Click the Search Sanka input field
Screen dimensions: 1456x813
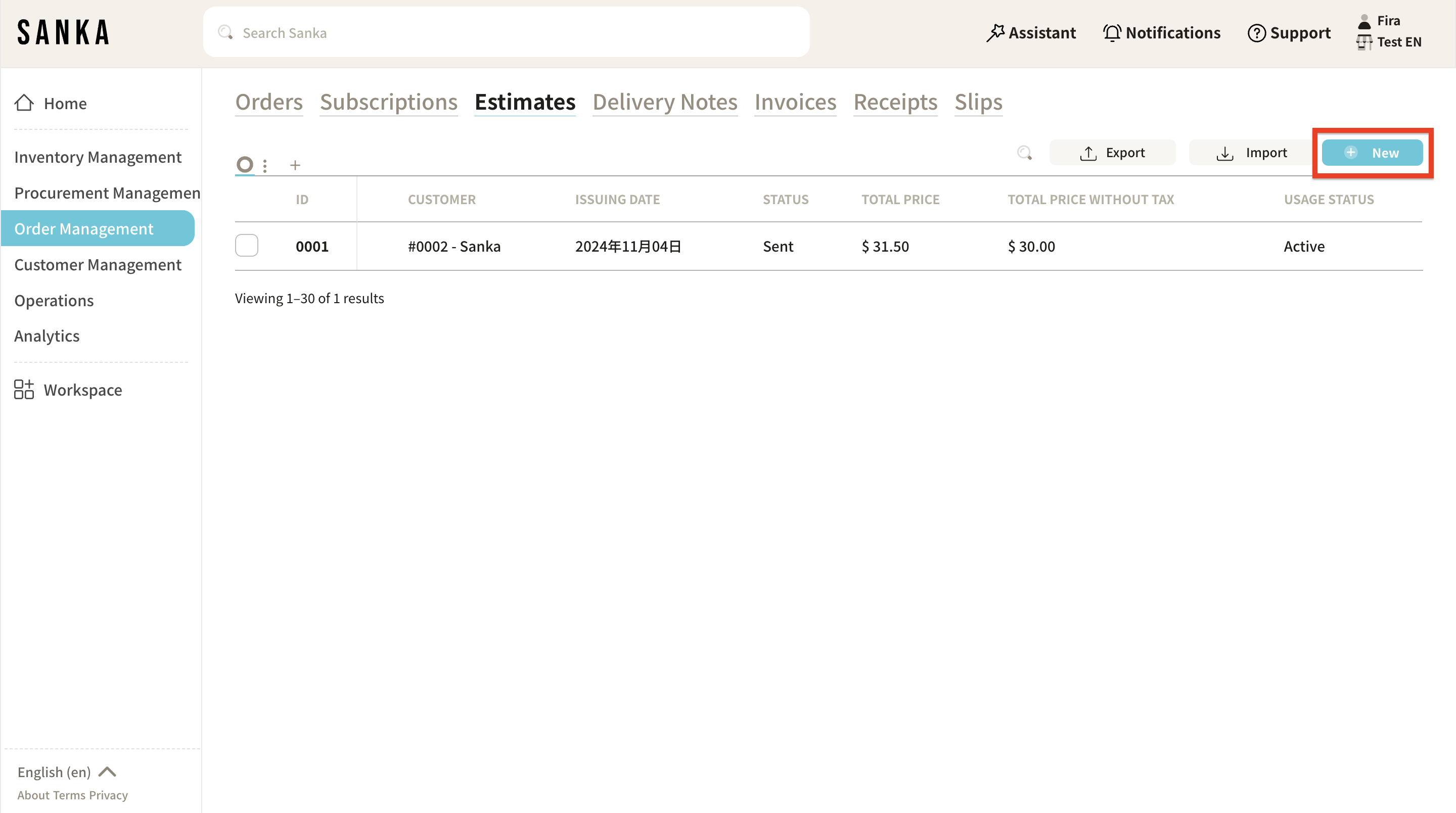pos(506,33)
